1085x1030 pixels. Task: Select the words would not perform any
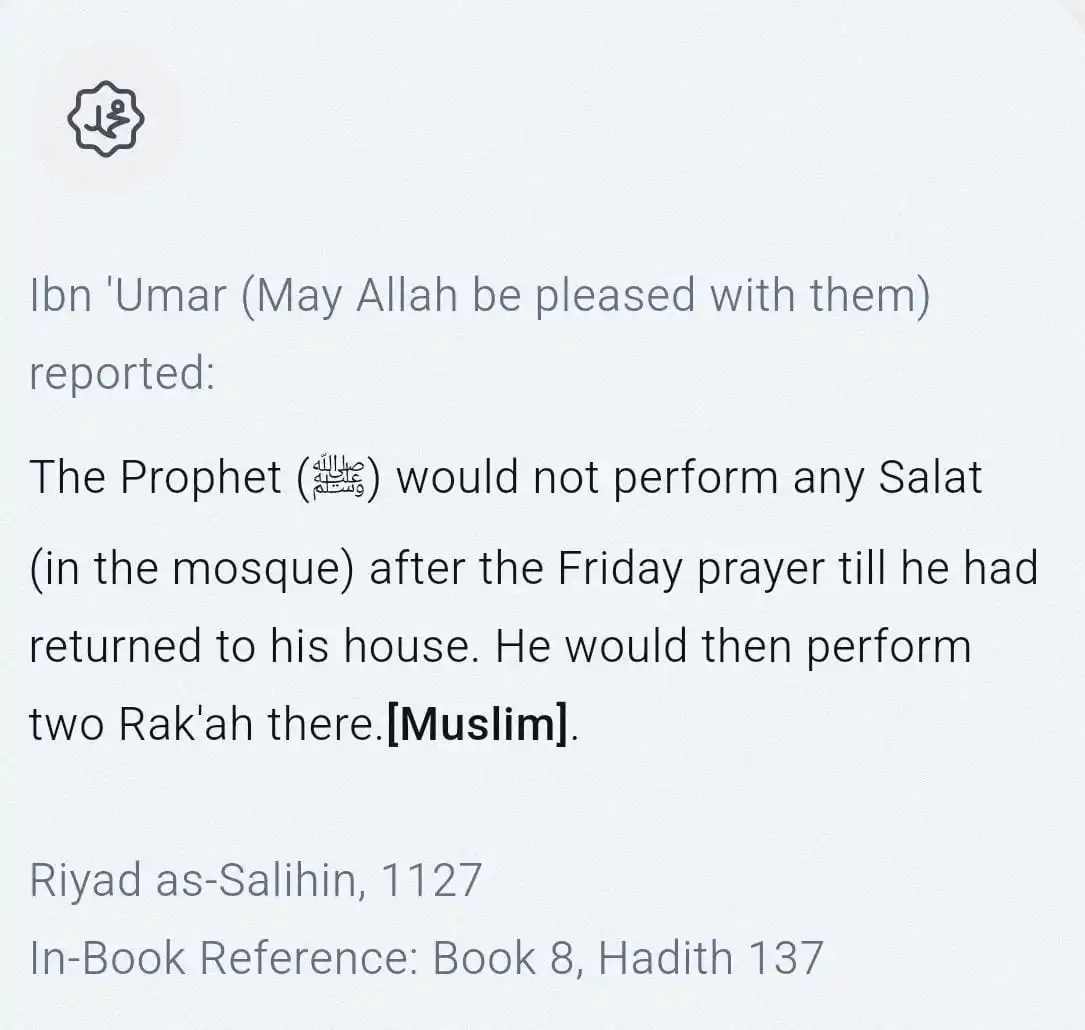630,477
